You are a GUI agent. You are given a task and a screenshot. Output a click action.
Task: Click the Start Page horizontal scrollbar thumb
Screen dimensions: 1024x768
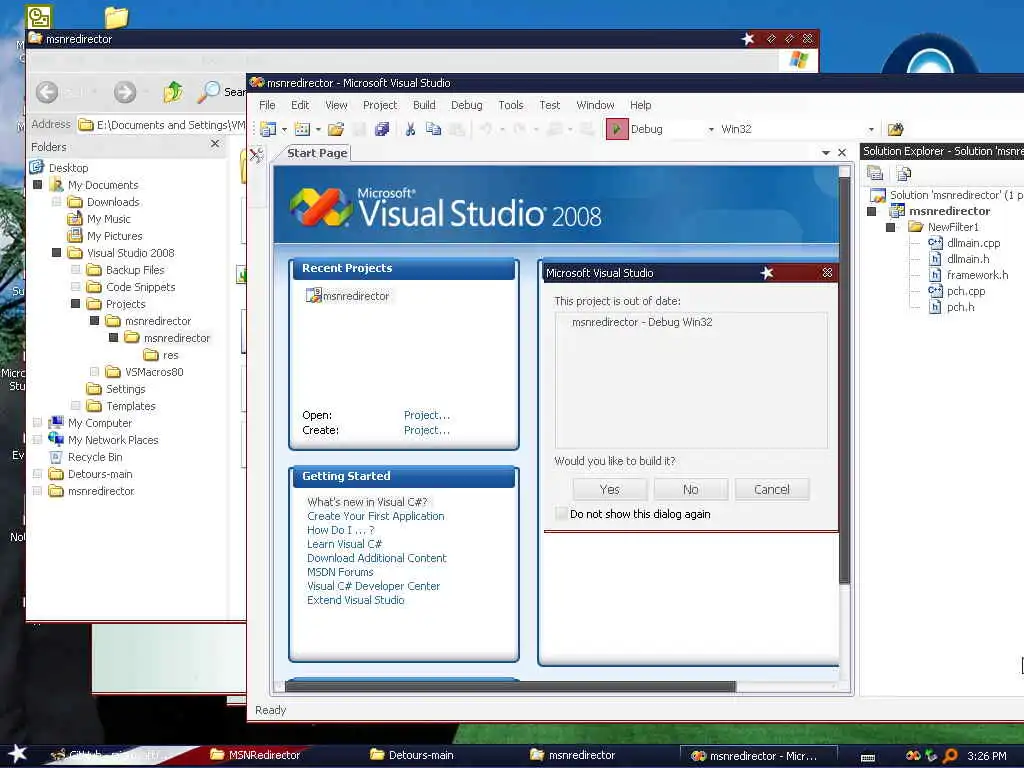point(510,686)
